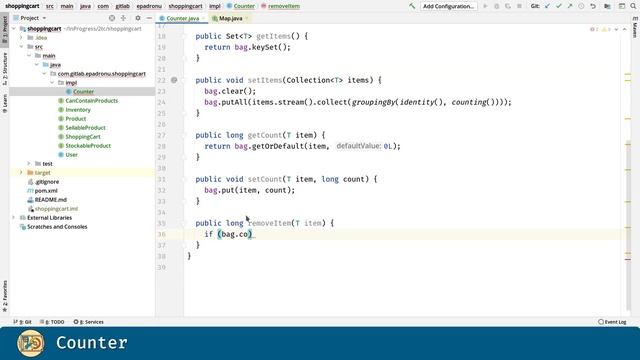This screenshot has width=640, height=360.
Task: Click the Git Rollback undo icon
Action: point(593,6)
